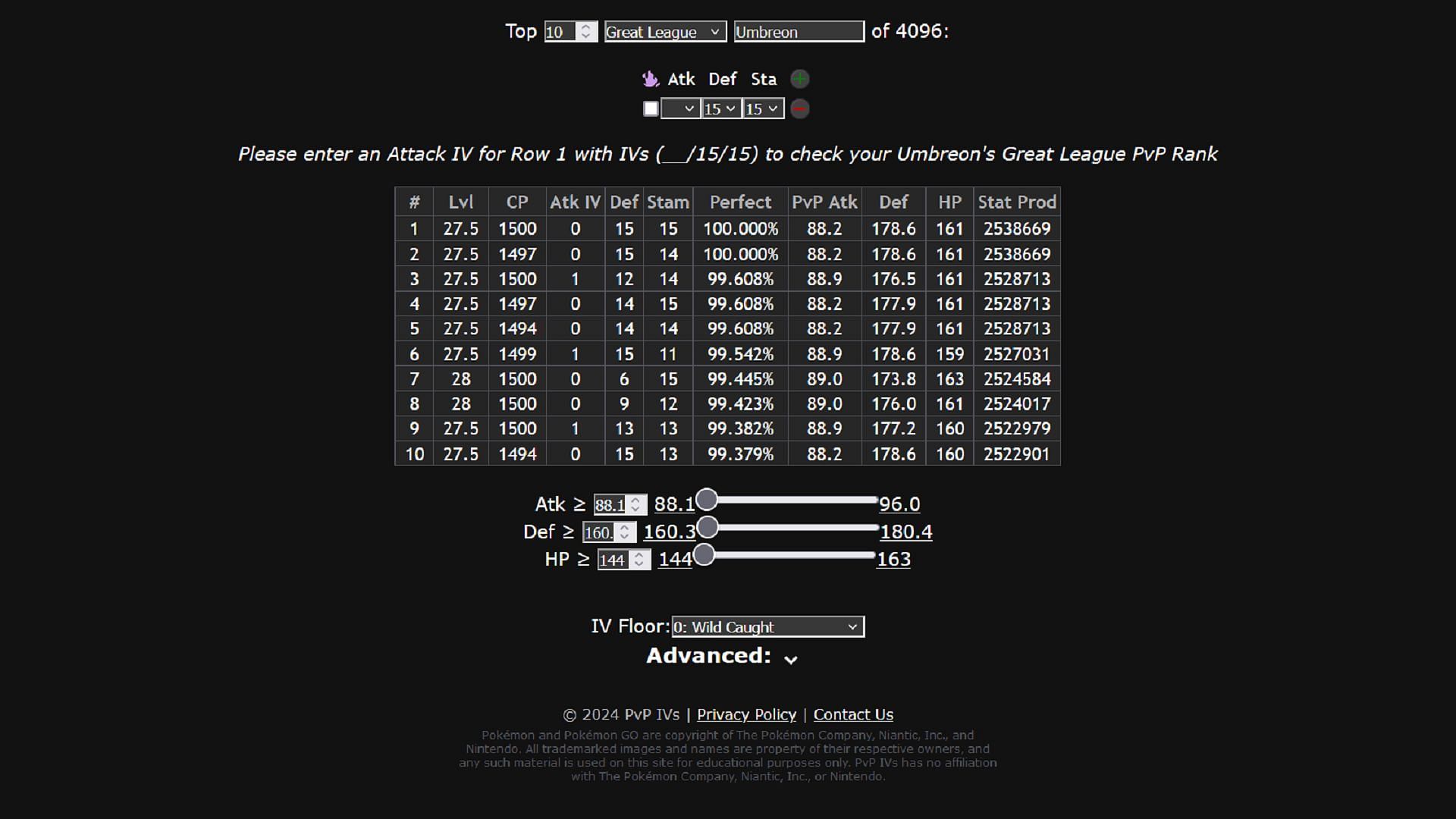Screen dimensions: 1456x819
Task: Click row 1 rank entry
Action: point(414,228)
